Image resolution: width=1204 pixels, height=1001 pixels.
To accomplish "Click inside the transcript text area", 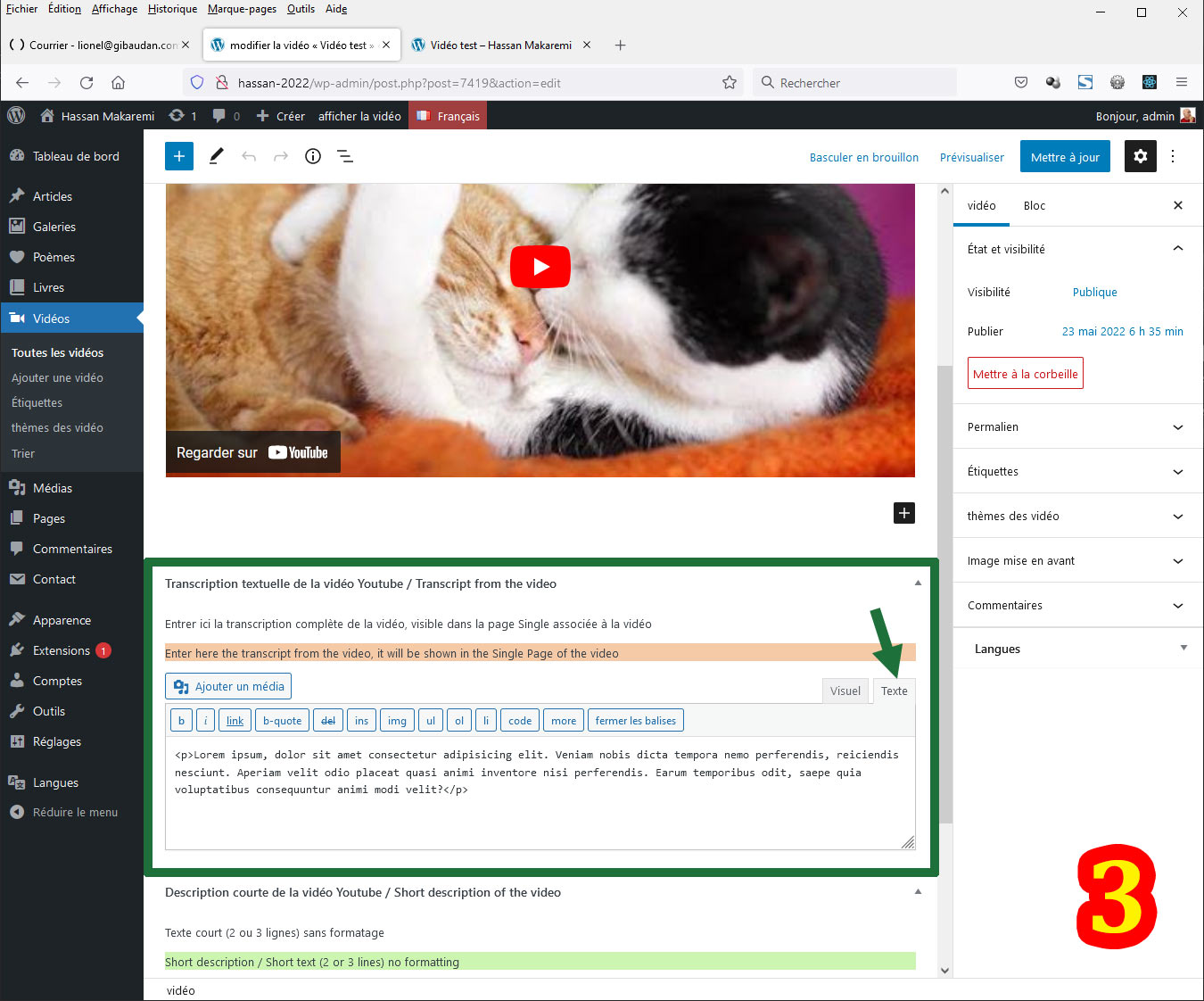I will coord(540,793).
